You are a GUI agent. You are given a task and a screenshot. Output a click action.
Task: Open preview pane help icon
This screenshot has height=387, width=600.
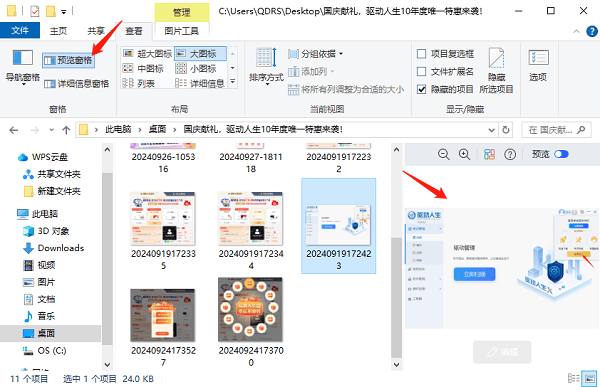click(510, 154)
